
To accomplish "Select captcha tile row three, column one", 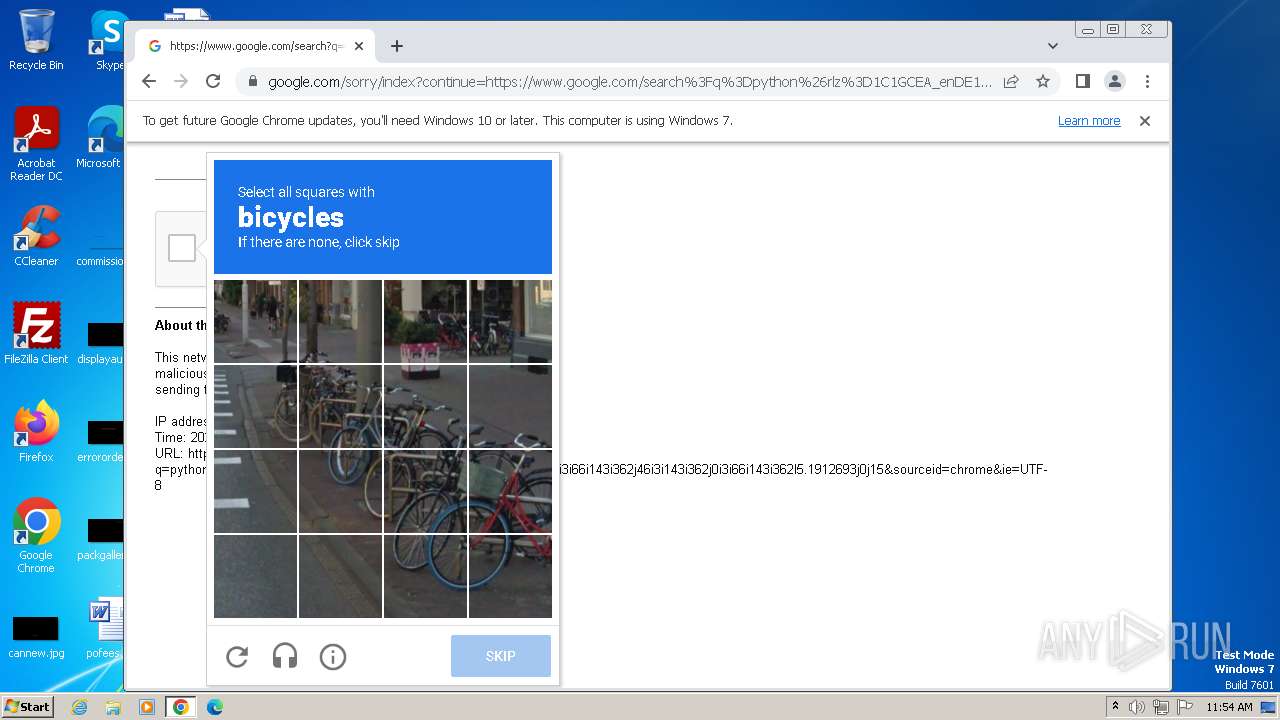I will pyautogui.click(x=255, y=491).
